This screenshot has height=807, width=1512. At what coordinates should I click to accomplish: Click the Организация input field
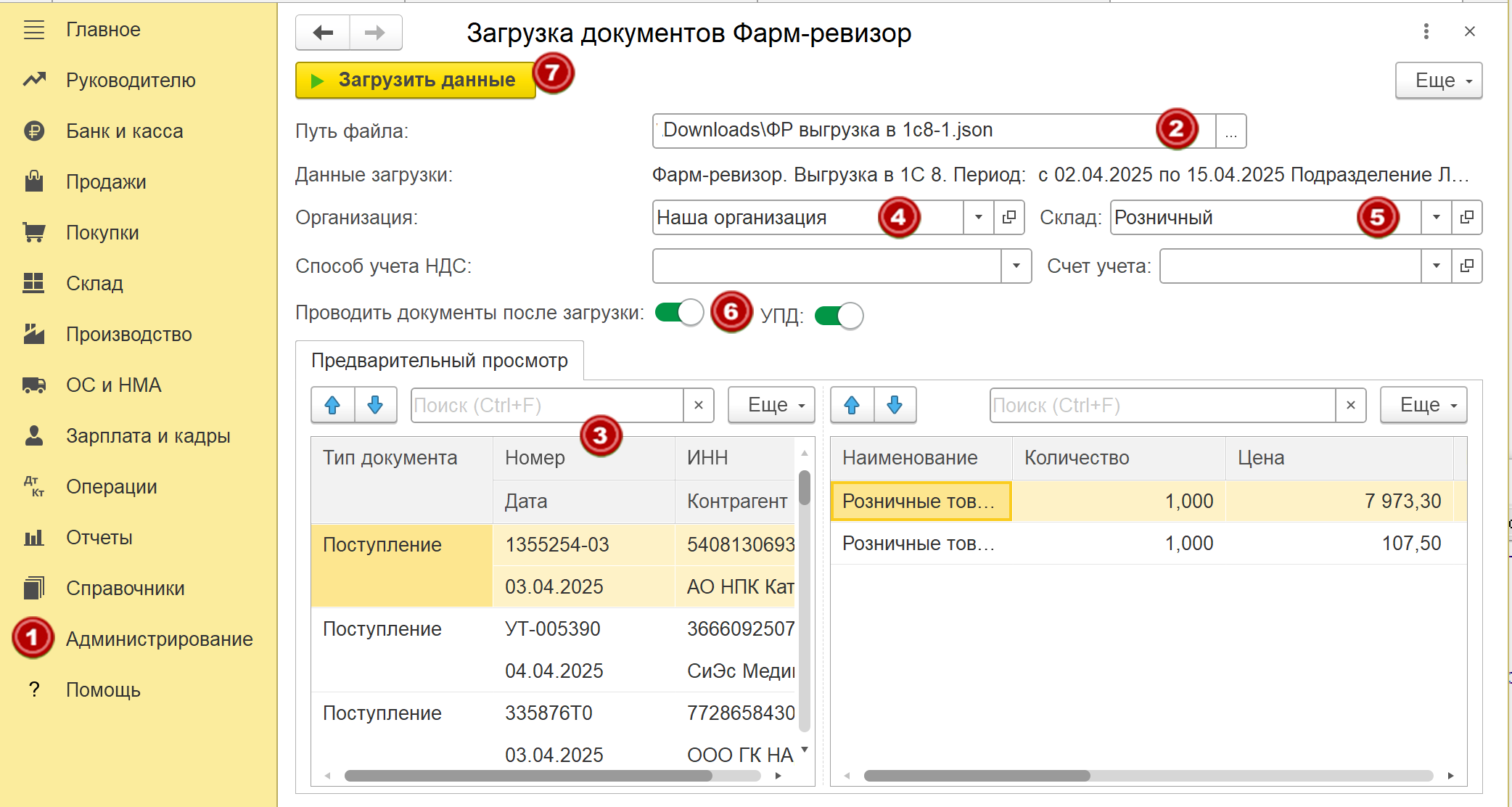tap(808, 217)
